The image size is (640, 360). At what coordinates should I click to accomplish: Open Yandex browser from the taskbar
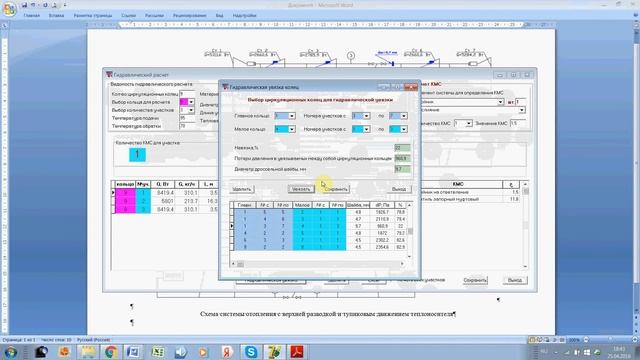coord(227,351)
